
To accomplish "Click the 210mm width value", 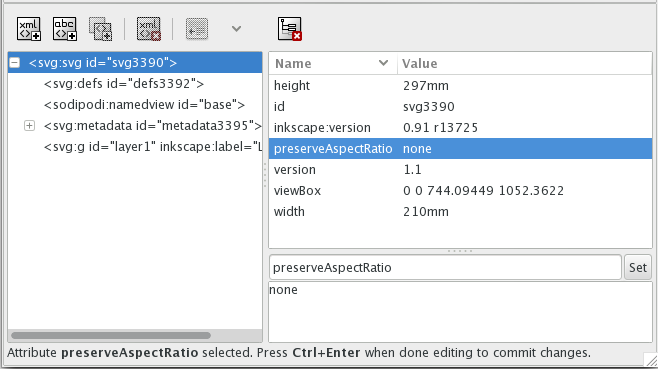I will click(x=426, y=212).
